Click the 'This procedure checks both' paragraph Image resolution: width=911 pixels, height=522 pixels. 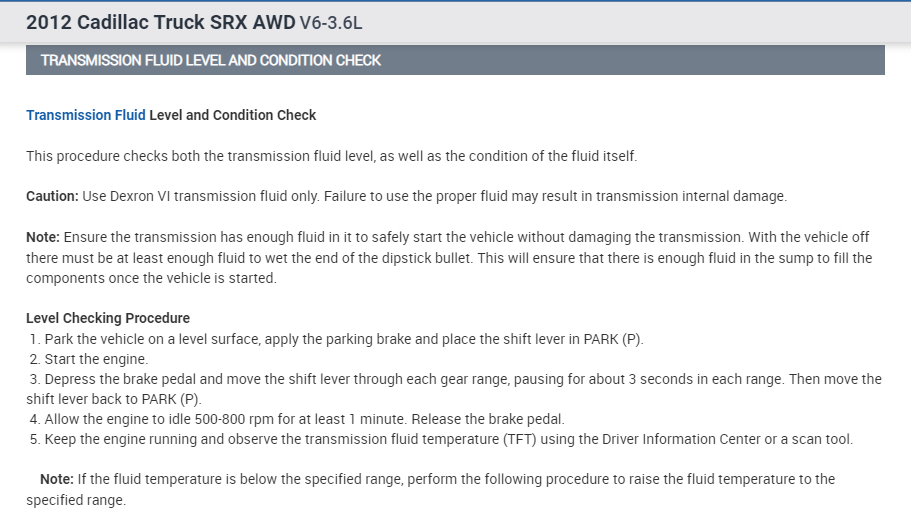[331, 156]
